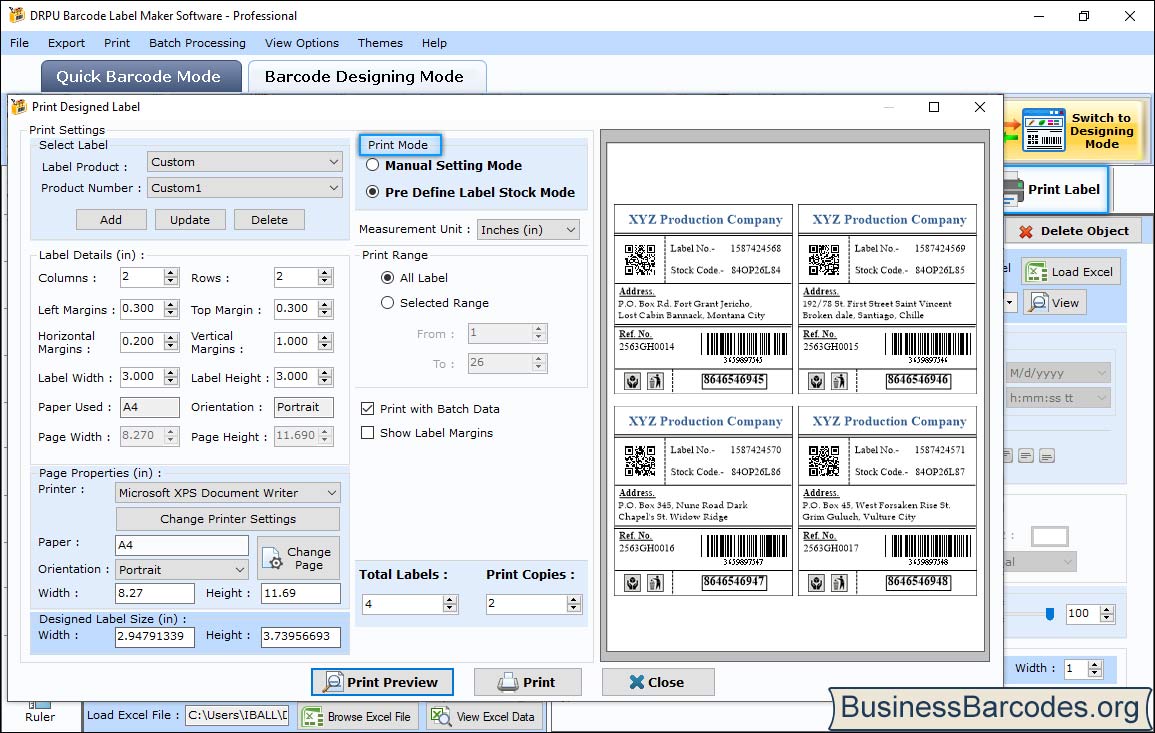This screenshot has width=1155, height=733.
Task: Click the blue X icon on Close button
Action: (636, 682)
